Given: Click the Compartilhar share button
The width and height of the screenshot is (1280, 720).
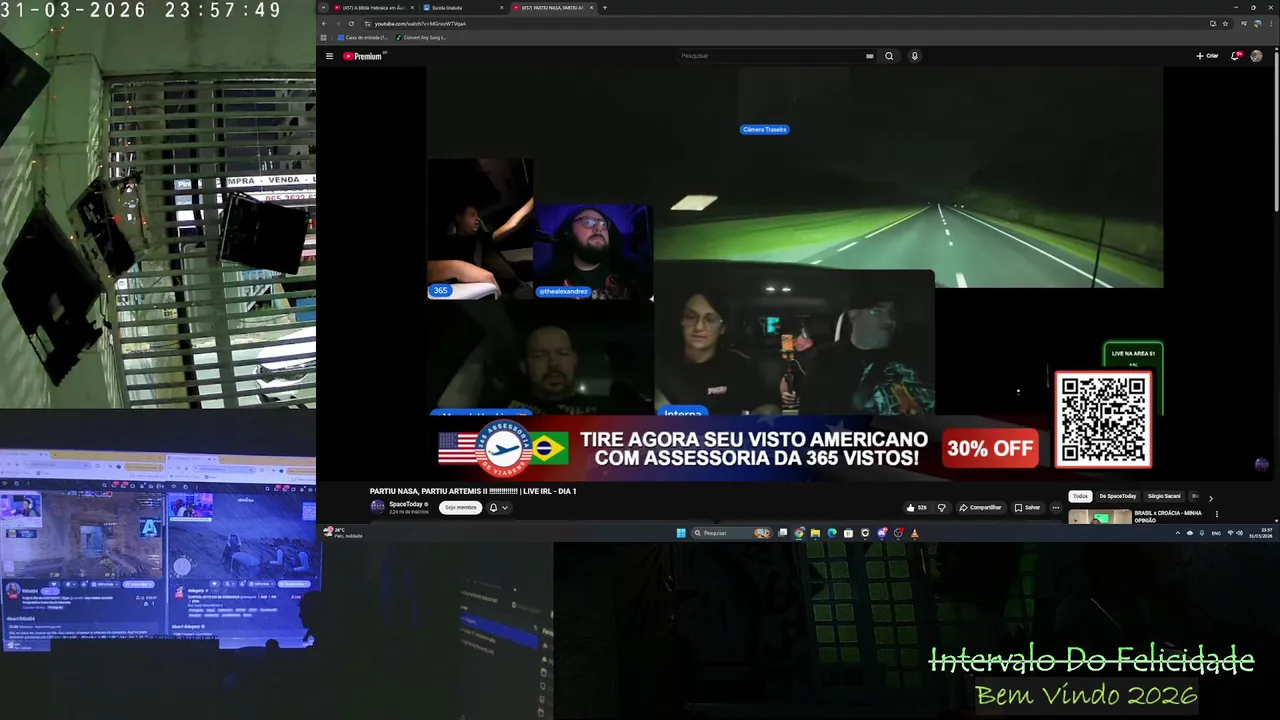Looking at the screenshot, I should coord(980,507).
